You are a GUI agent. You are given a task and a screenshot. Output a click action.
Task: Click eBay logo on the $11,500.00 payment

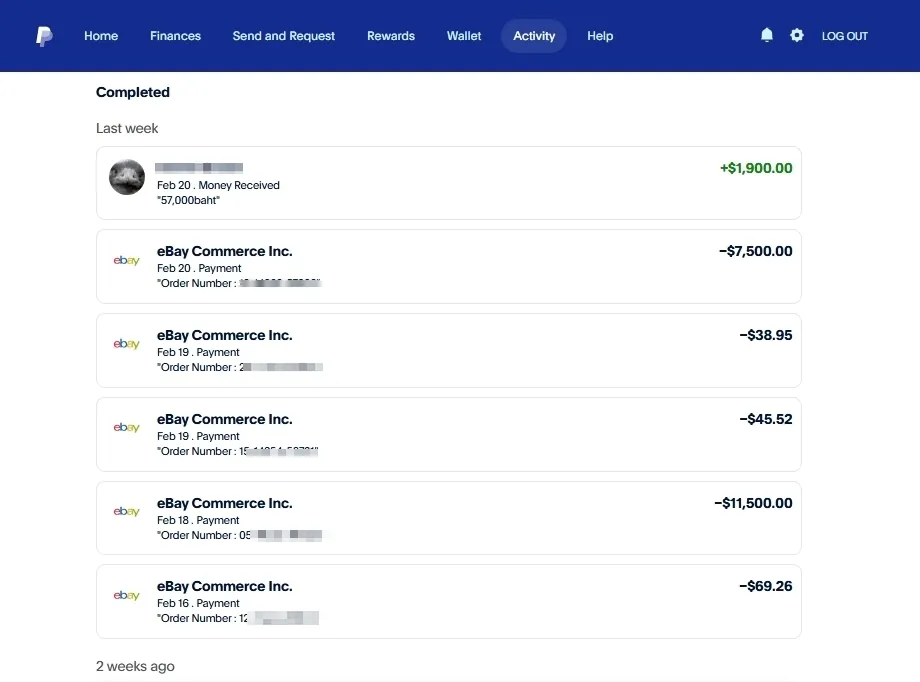[x=127, y=512]
